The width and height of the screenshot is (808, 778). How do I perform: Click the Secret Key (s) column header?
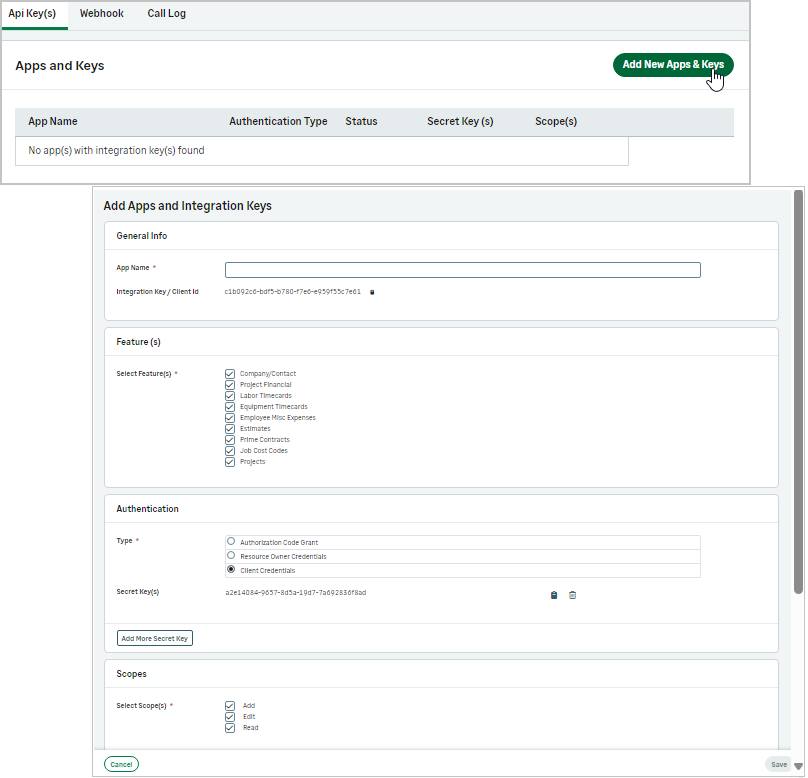click(460, 122)
